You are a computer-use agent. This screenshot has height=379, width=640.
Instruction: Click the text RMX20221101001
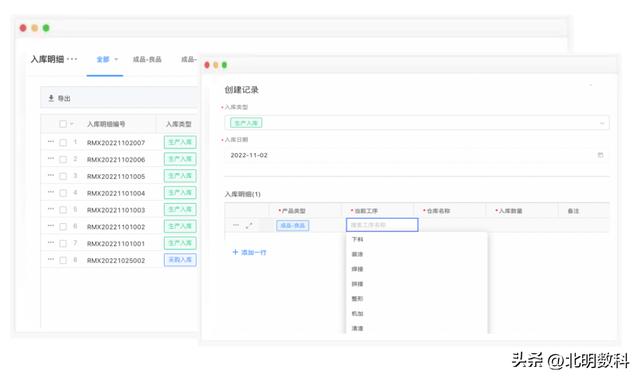tap(116, 244)
